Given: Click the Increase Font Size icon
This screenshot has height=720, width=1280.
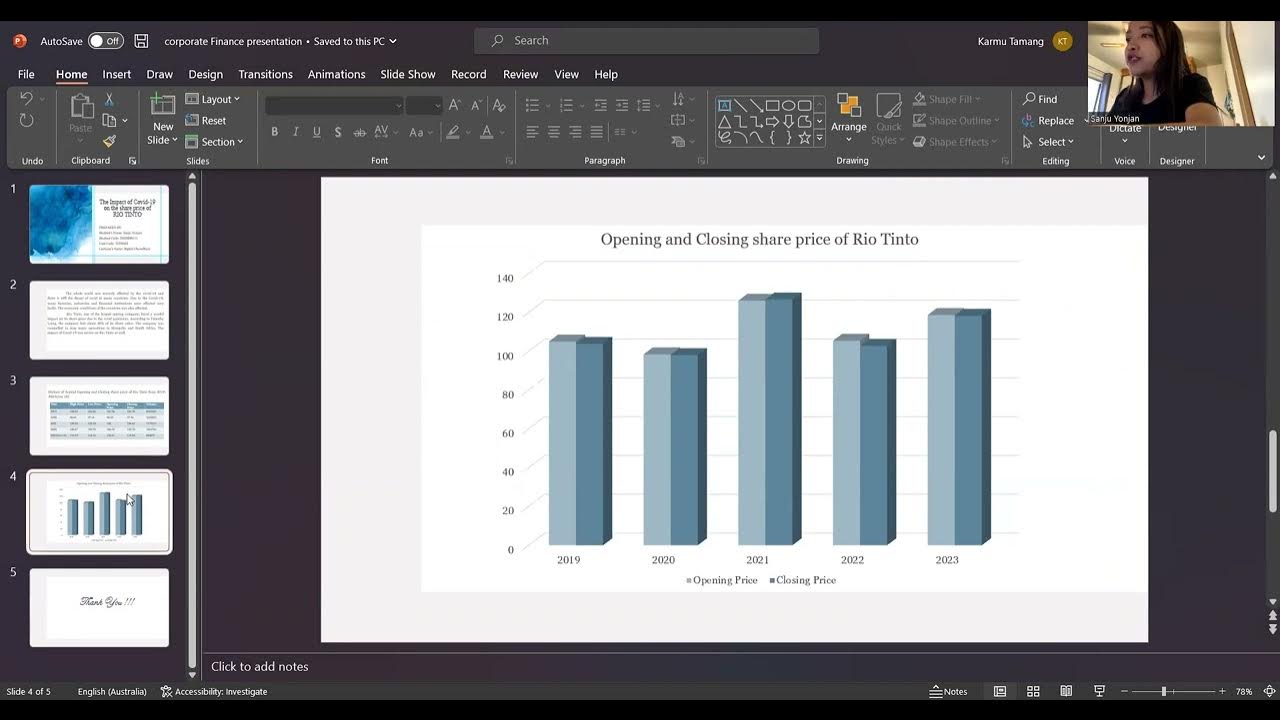Looking at the screenshot, I should 455,104.
